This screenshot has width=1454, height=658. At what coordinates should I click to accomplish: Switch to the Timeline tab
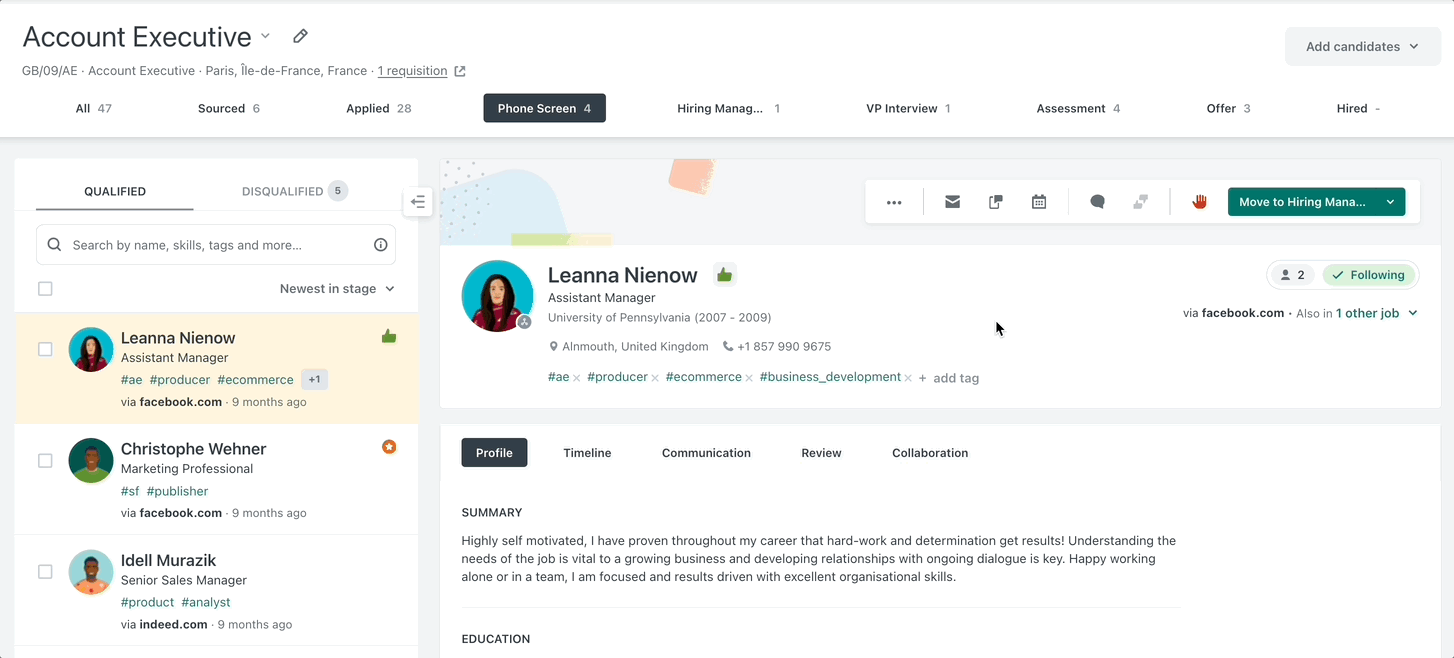coord(587,453)
